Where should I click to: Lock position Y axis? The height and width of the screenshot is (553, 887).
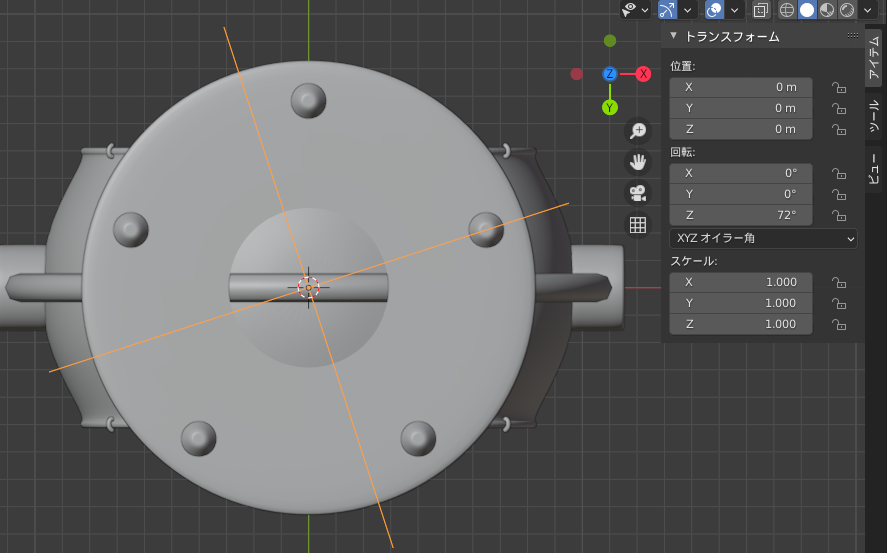(x=839, y=108)
